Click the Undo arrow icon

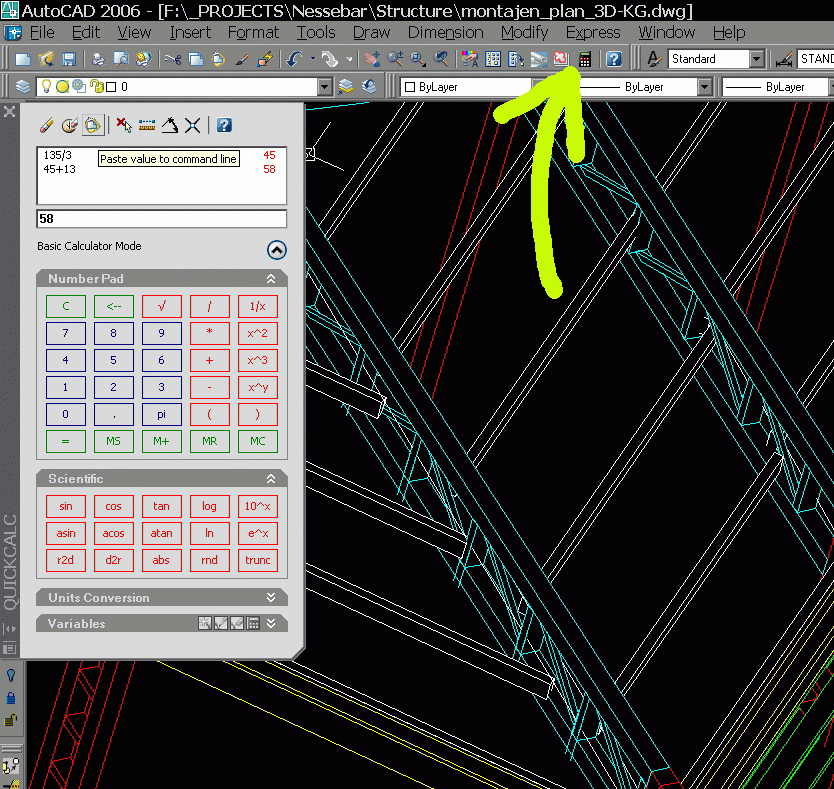pyautogui.click(x=294, y=59)
